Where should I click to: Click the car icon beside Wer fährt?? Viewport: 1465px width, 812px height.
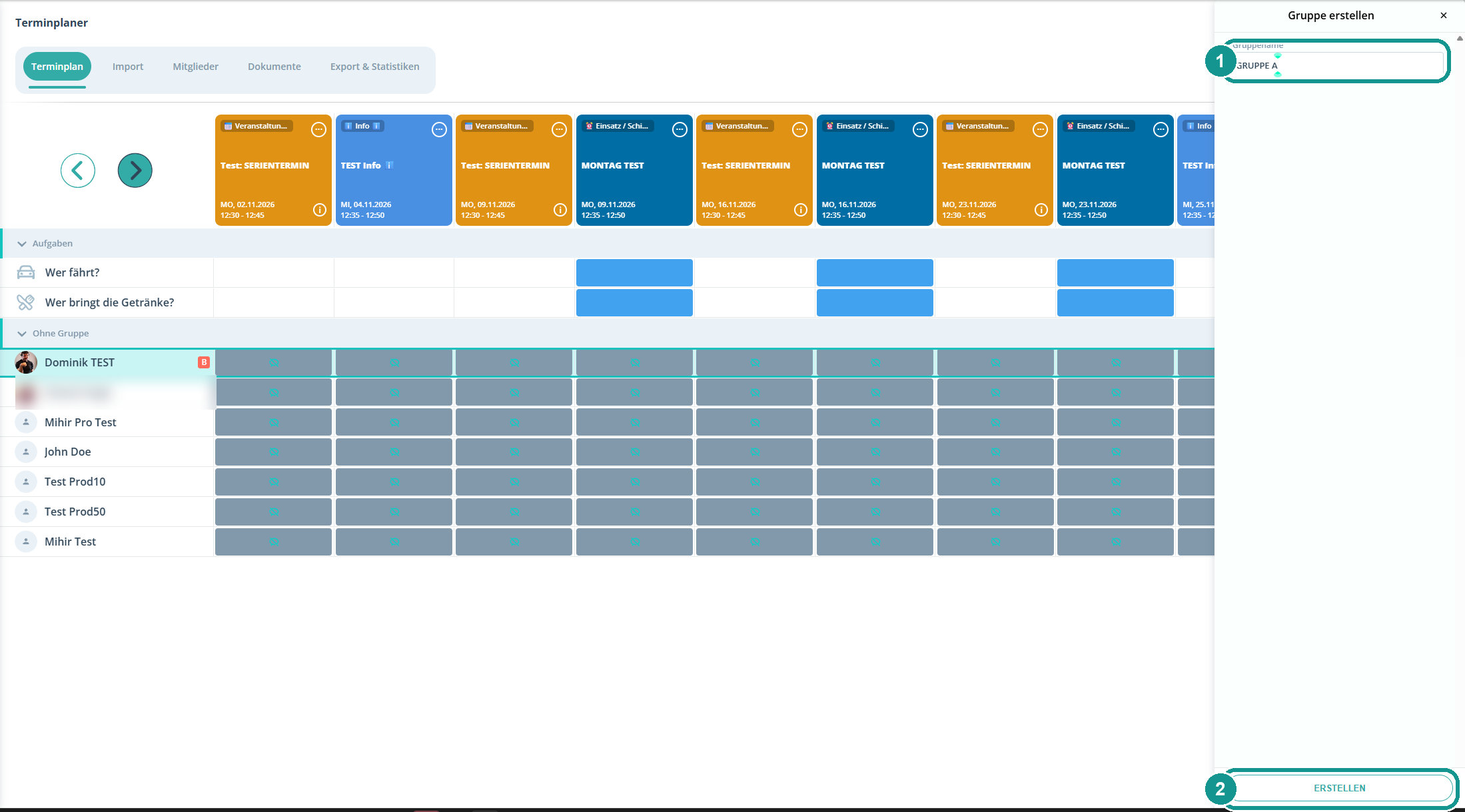26,272
